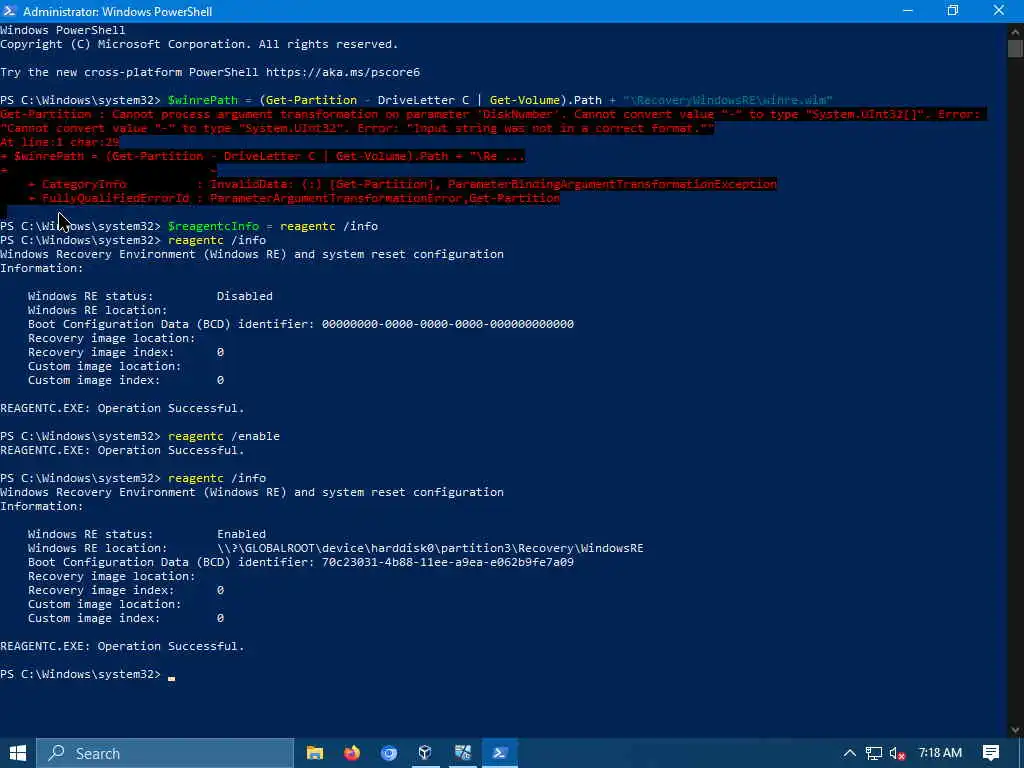
Task: Restore down the PowerShell window
Action: point(953,11)
